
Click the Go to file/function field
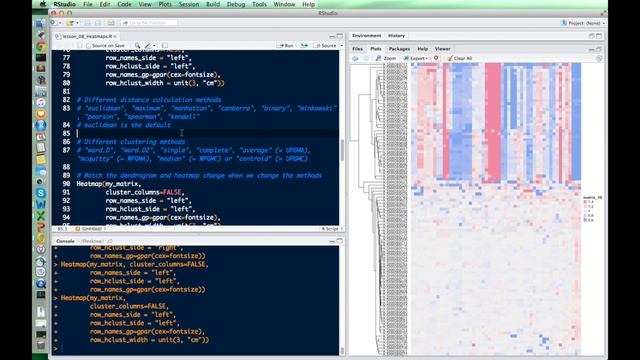(149, 23)
